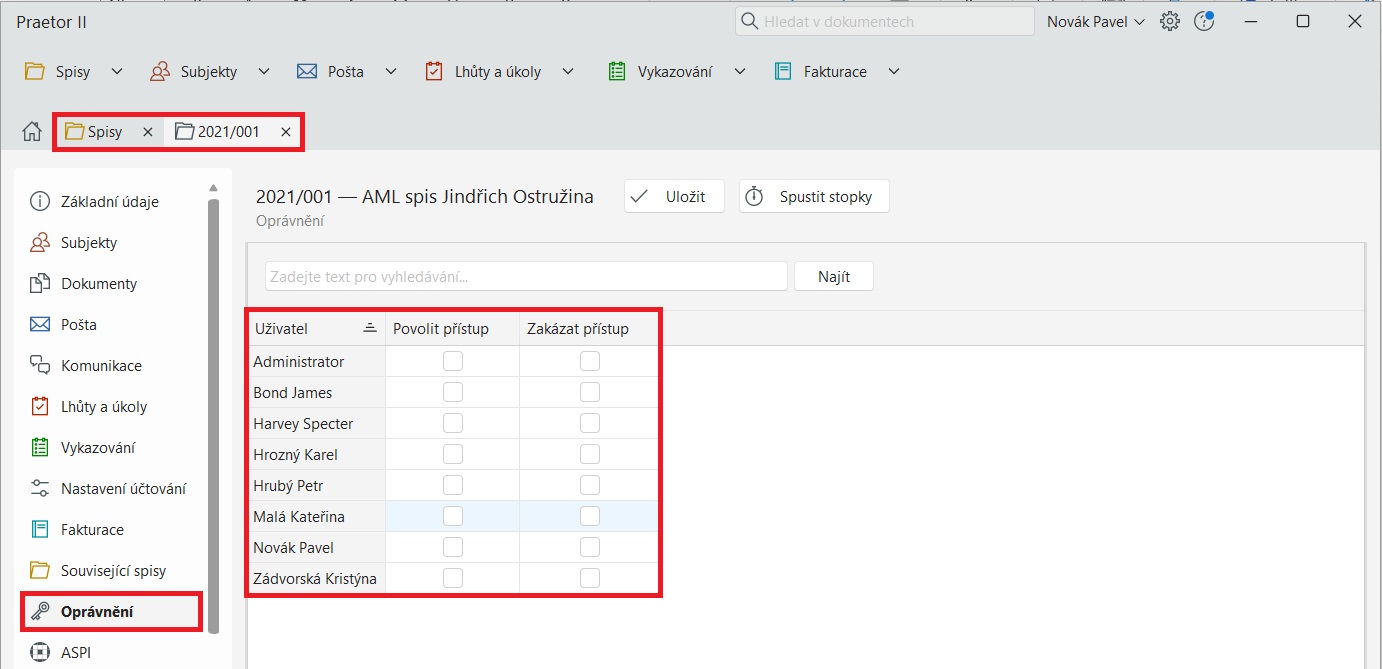Tick Povolit přístup for Novák Pavel
Image resolution: width=1382 pixels, height=669 pixels.
tap(453, 547)
